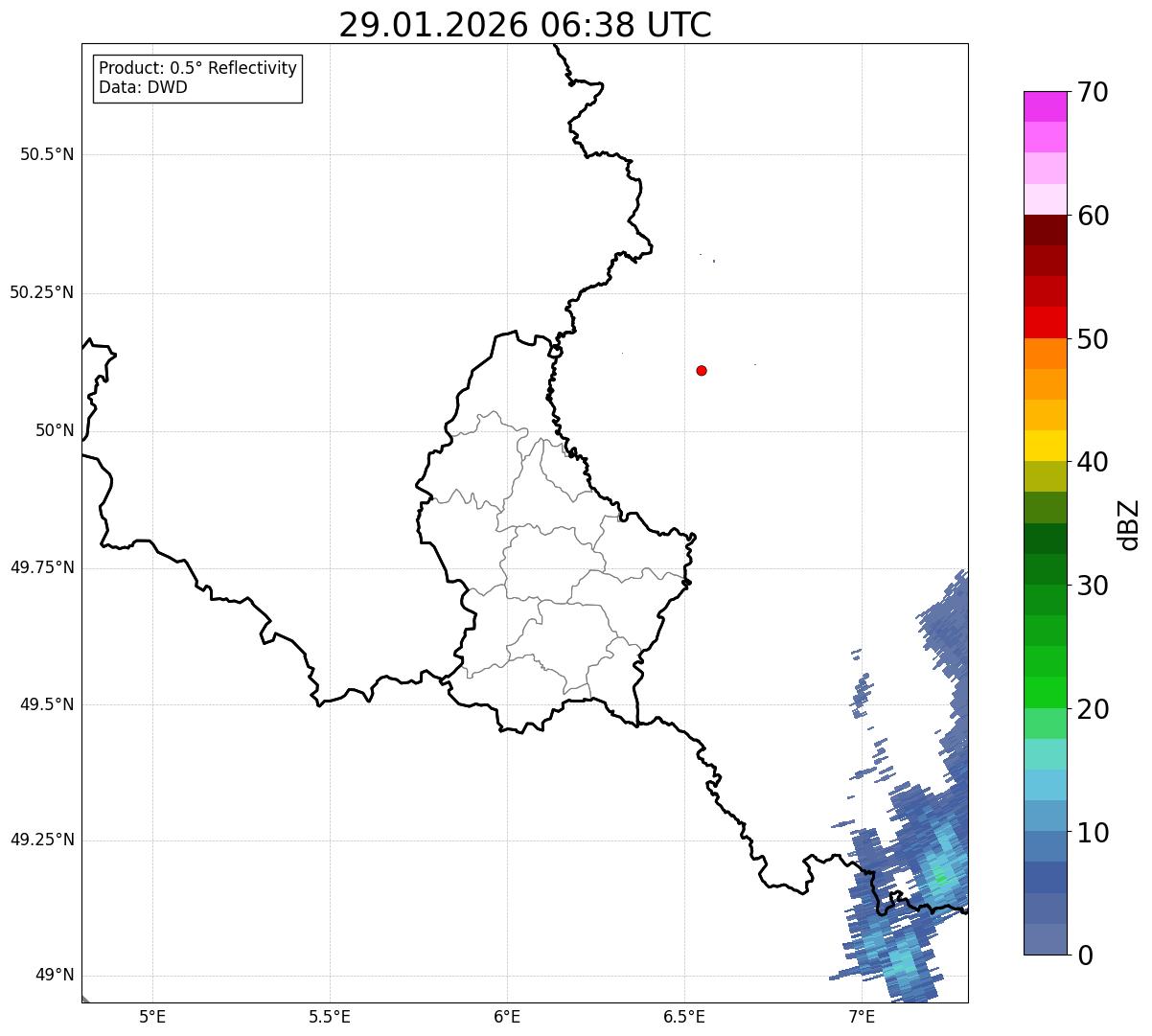Click the colorbar tick label 40
This screenshot has height=1036, width=1152.
click(x=1092, y=462)
